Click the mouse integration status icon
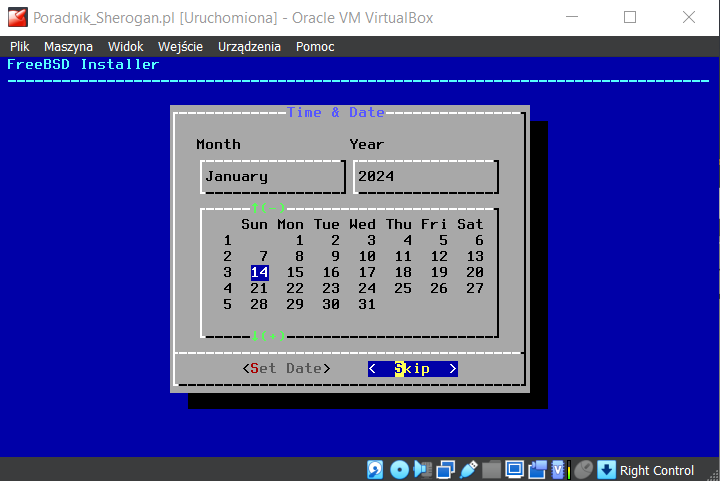 583,470
